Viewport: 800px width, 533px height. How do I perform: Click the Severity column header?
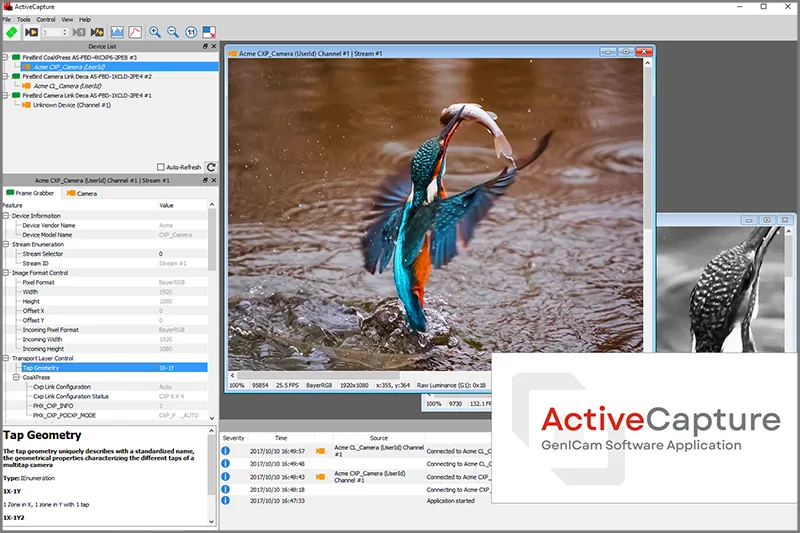[234, 438]
